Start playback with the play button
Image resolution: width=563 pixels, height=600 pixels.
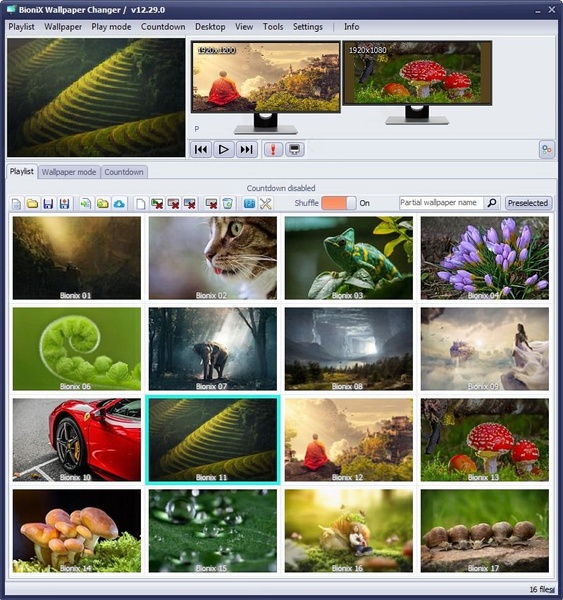(224, 149)
